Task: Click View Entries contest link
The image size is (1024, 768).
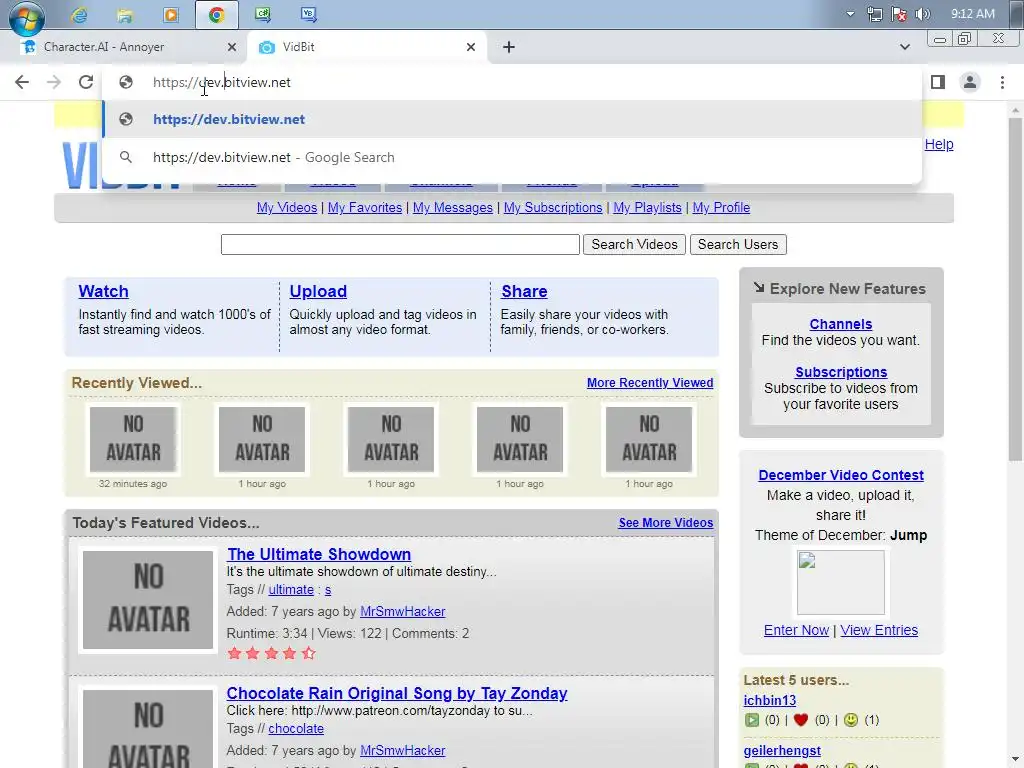Action: pos(879,630)
